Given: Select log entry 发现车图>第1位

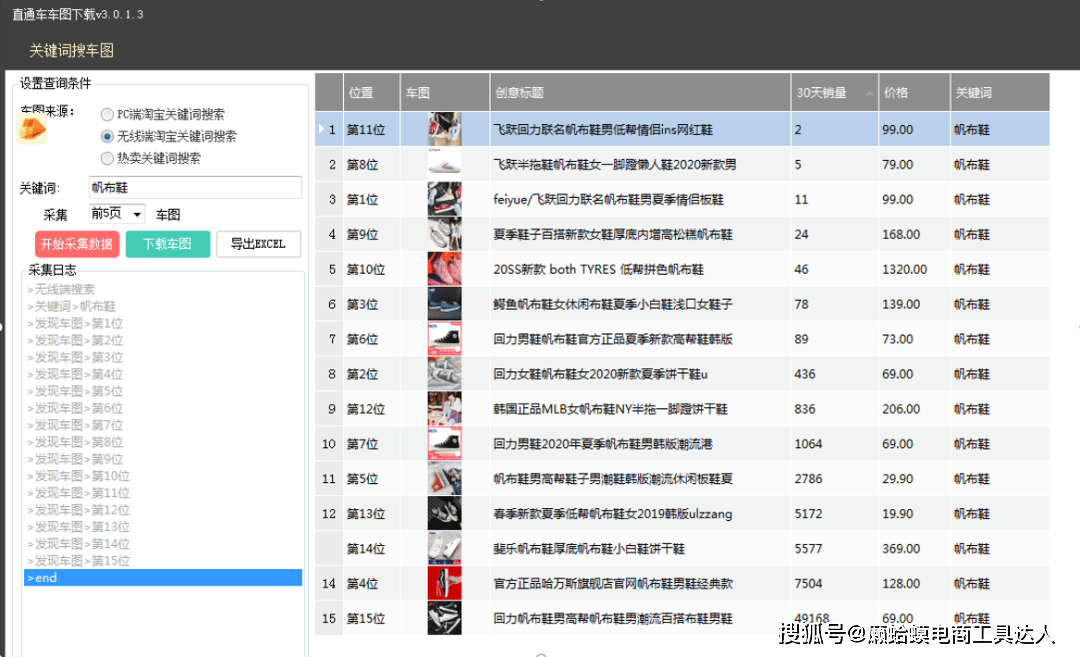Looking at the screenshot, I should (x=75, y=323).
